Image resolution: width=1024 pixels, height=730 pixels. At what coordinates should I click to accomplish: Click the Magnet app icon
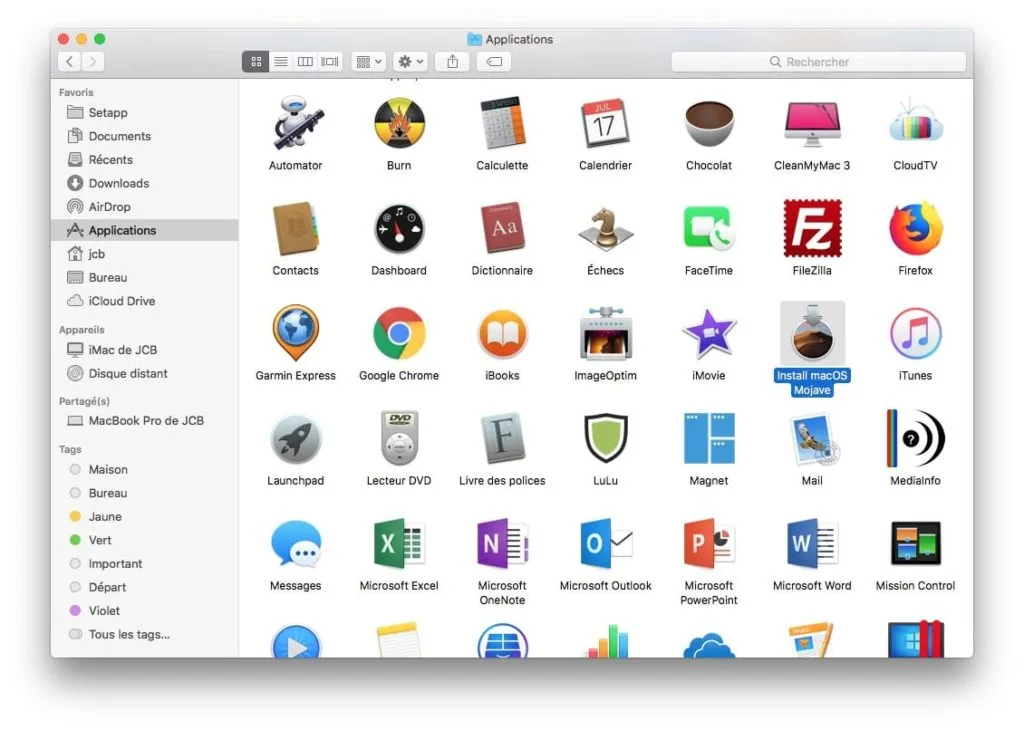[x=709, y=439]
